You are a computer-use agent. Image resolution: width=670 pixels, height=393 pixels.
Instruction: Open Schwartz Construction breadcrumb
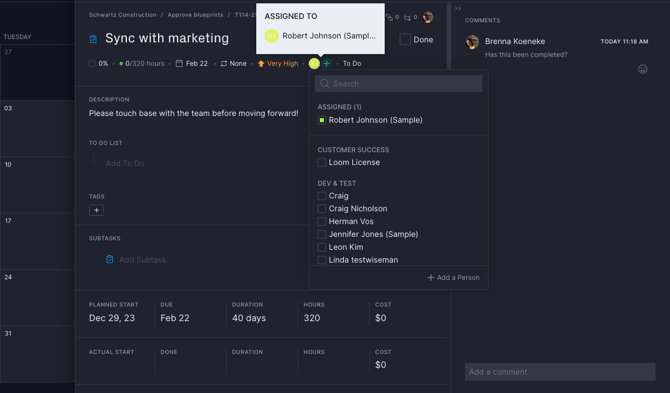pyautogui.click(x=122, y=15)
